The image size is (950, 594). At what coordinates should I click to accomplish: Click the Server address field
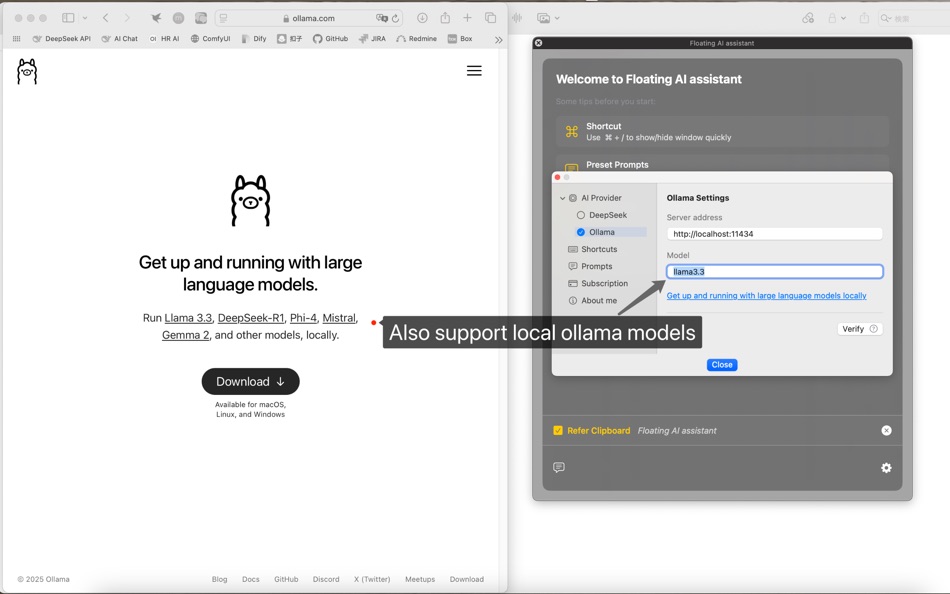(774, 234)
